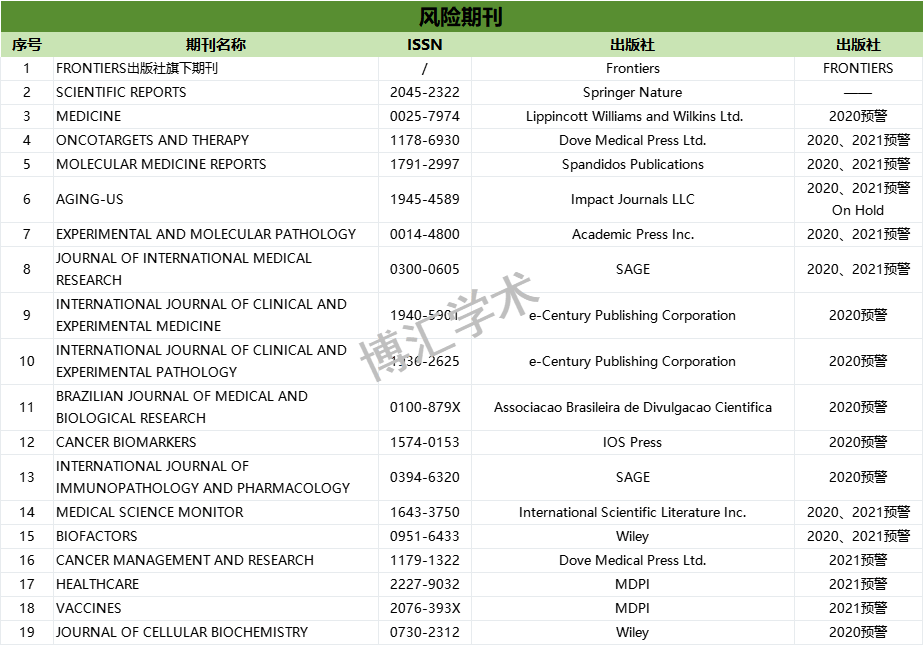Click the FRONTIERS cell in last column

[858, 68]
